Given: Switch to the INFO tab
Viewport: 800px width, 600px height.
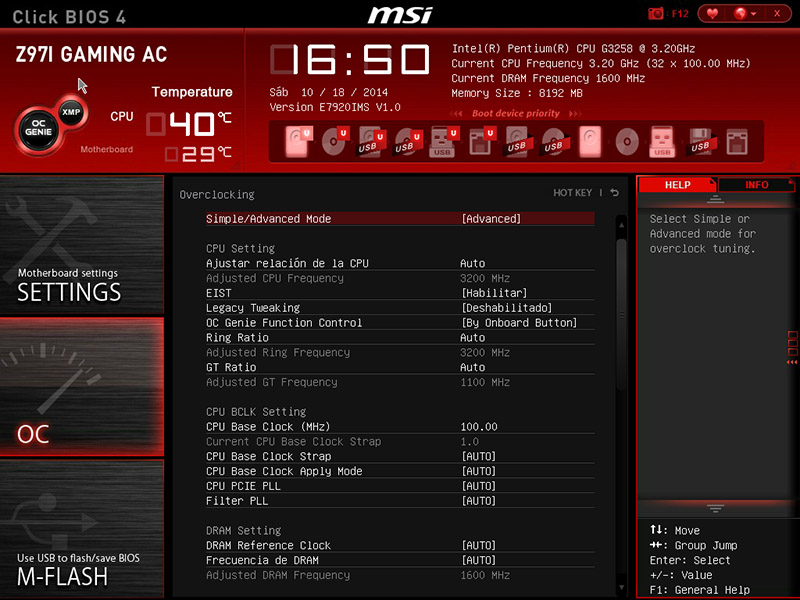Looking at the screenshot, I should (756, 185).
